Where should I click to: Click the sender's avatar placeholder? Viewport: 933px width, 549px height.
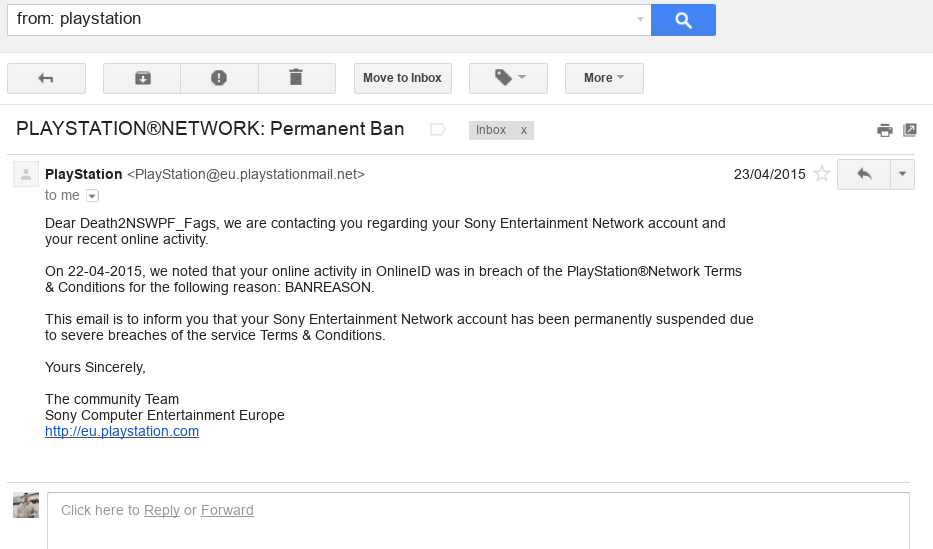[x=26, y=174]
